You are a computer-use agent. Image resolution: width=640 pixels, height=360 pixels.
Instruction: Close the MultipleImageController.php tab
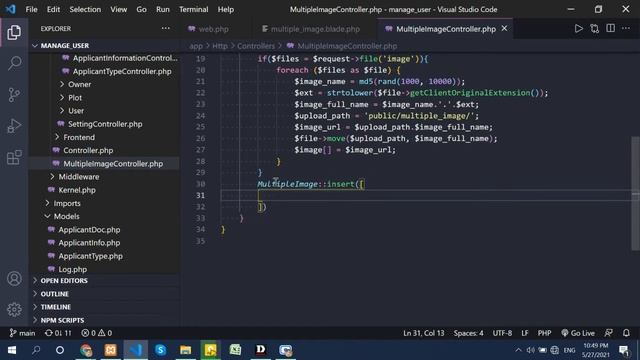[504, 29]
